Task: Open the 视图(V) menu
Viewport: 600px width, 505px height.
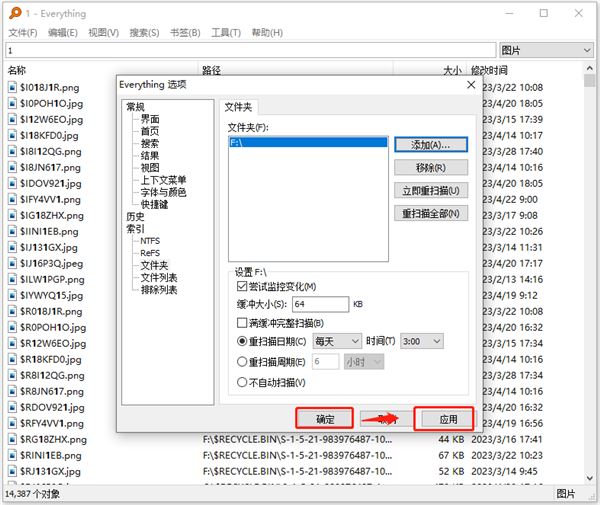Action: click(x=104, y=33)
